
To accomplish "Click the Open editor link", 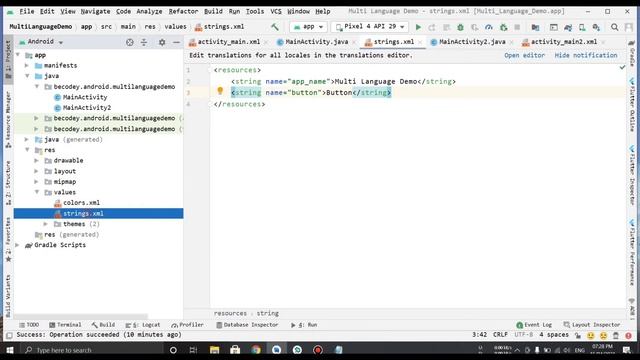I will tap(524, 55).
